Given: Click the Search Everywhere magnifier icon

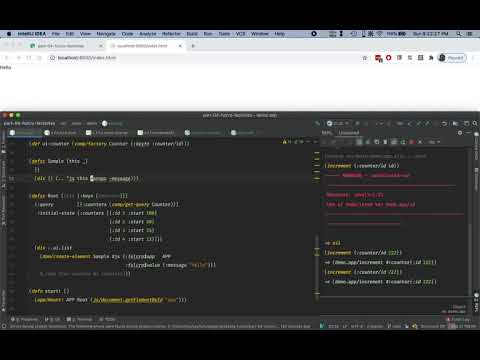Looking at the screenshot, I should [475, 123].
